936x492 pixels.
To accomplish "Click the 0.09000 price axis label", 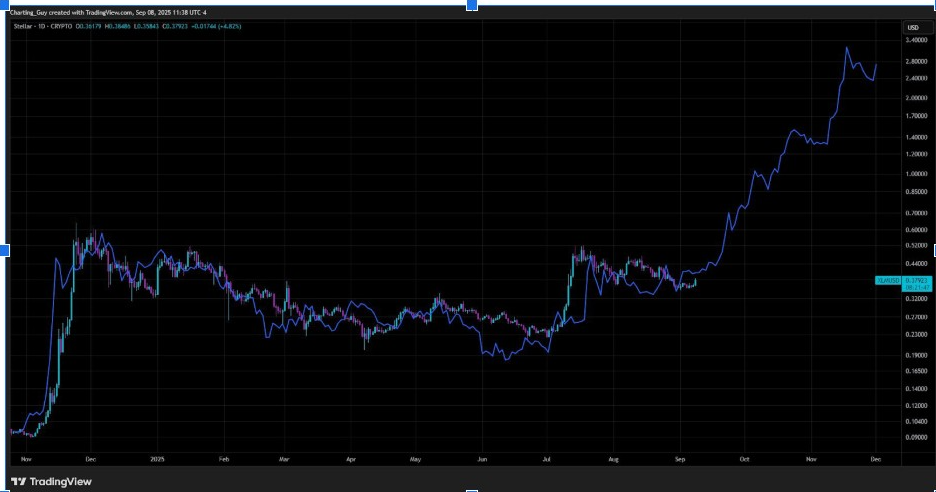I will pos(916,438).
